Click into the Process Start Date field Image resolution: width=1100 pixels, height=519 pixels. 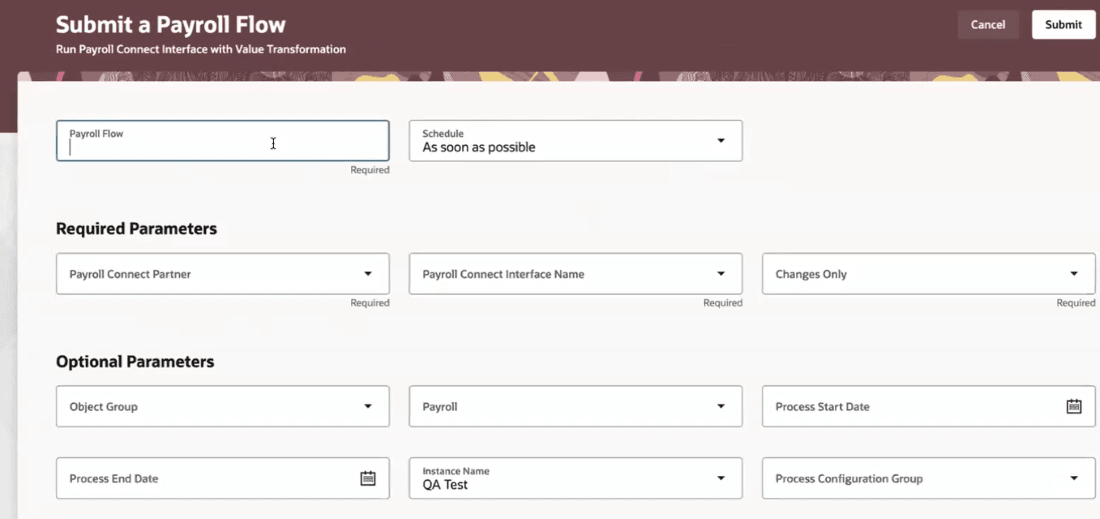(x=928, y=406)
